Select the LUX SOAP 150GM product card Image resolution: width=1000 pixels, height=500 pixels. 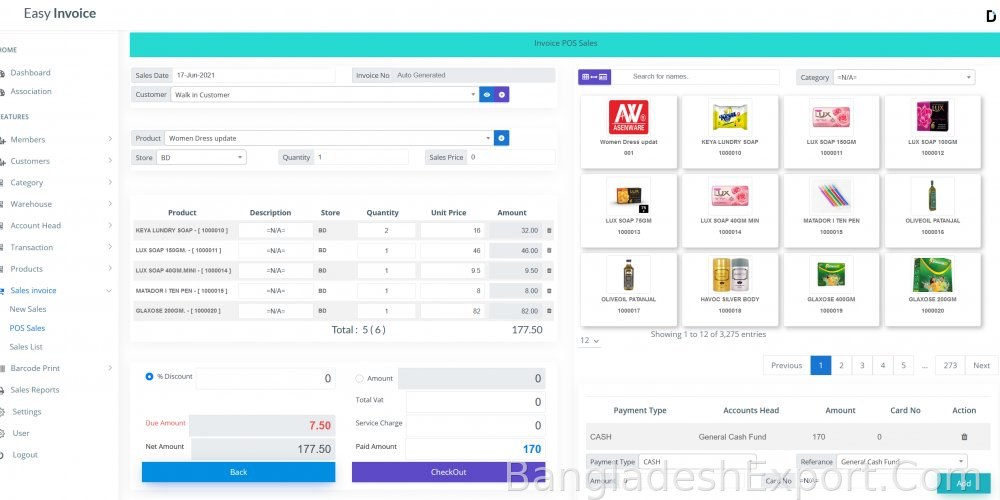tap(831, 132)
